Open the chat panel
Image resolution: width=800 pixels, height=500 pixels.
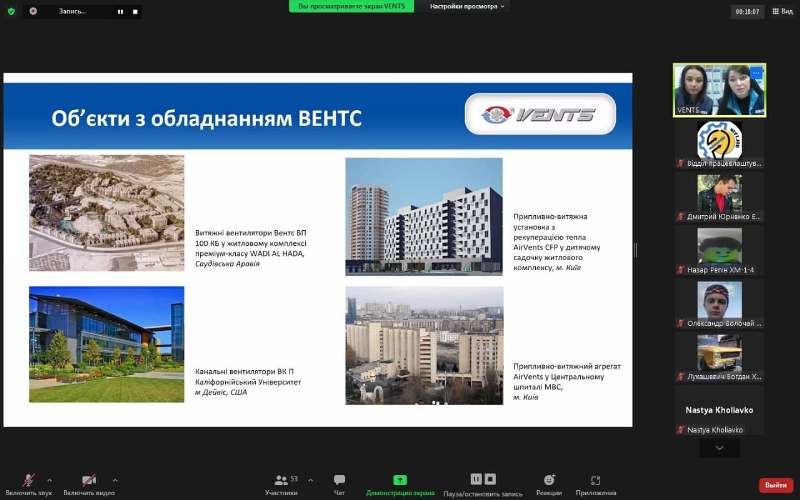click(x=339, y=484)
